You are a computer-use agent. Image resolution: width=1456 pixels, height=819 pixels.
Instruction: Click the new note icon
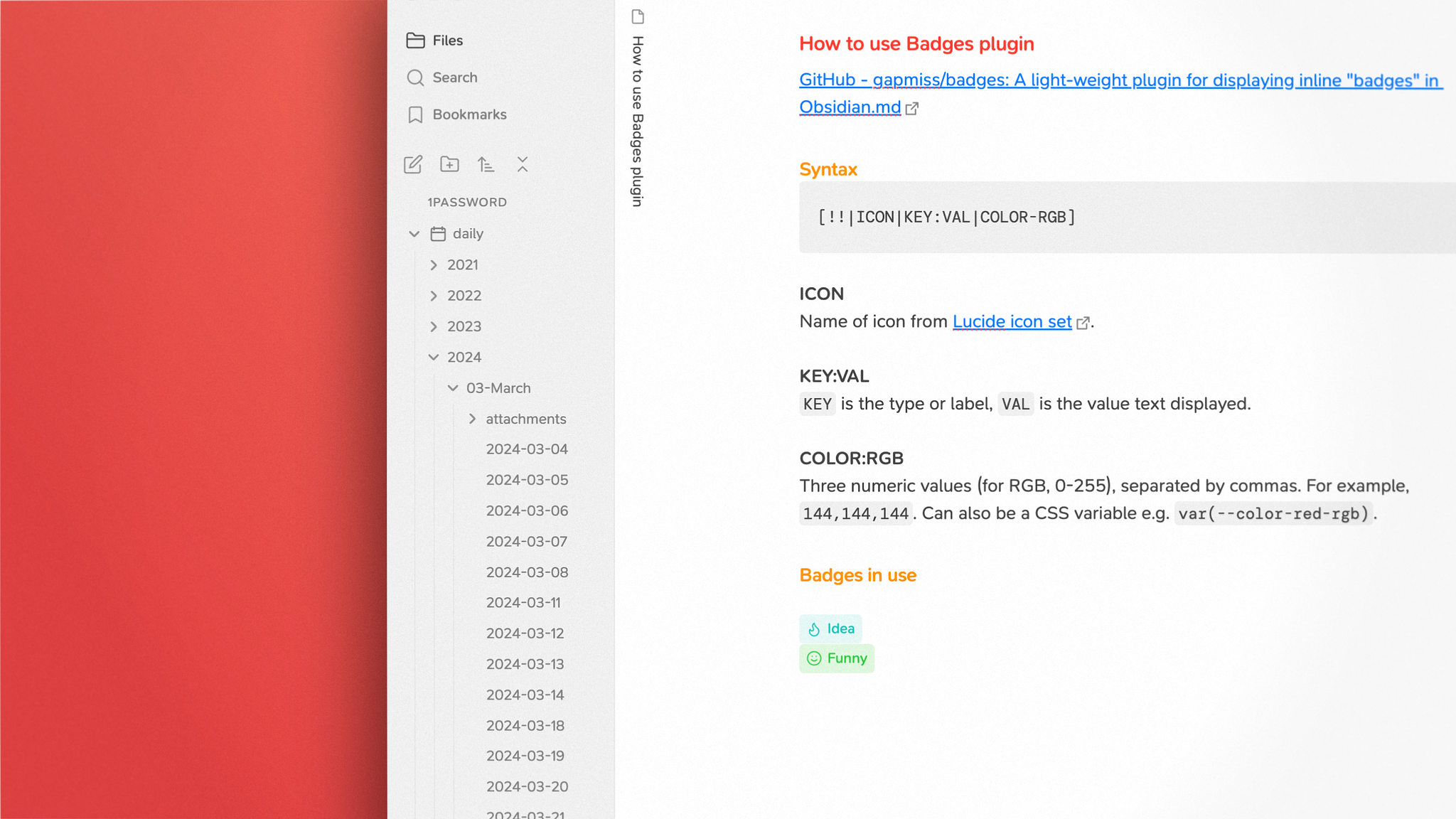[413, 165]
